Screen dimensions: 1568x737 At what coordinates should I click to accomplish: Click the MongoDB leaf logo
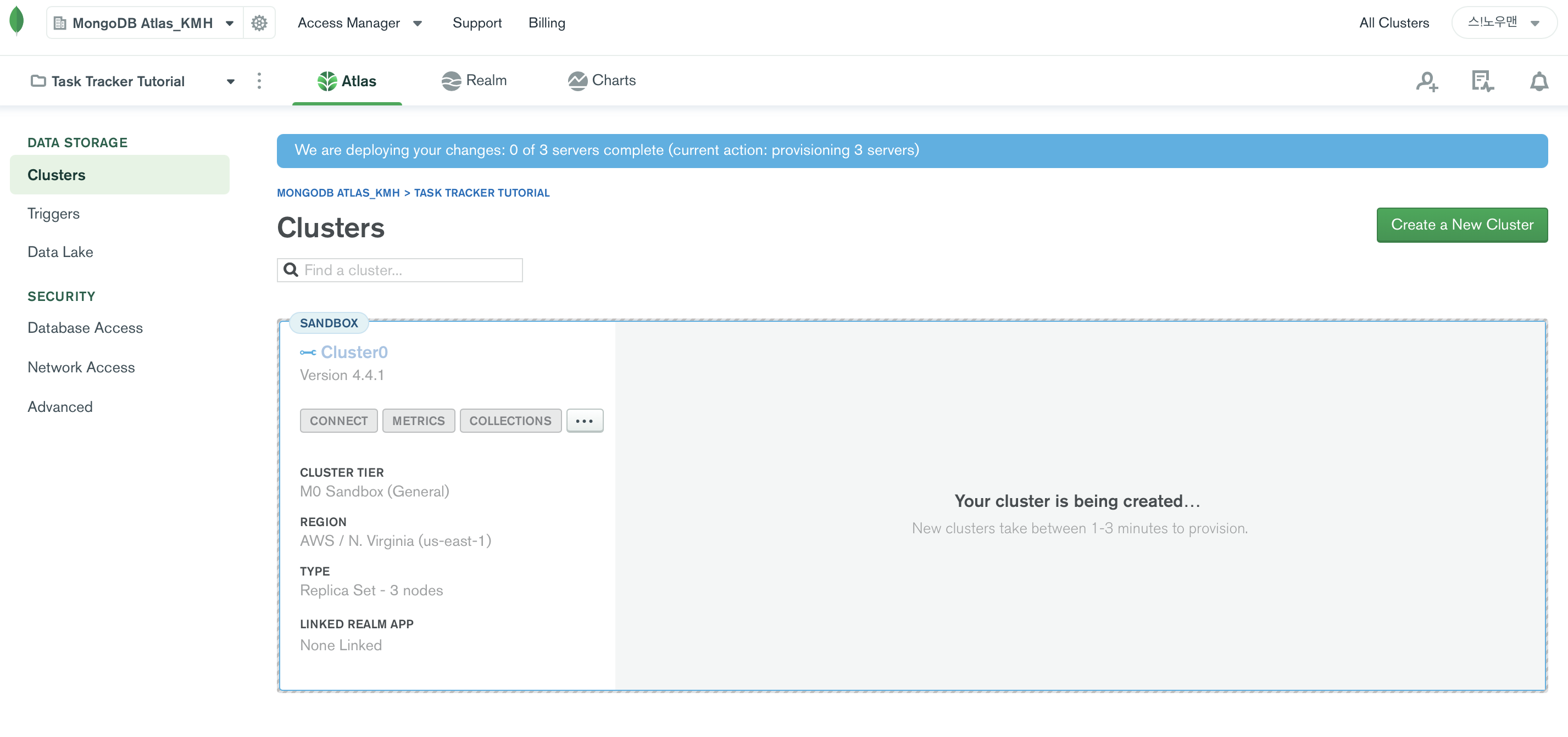(17, 21)
